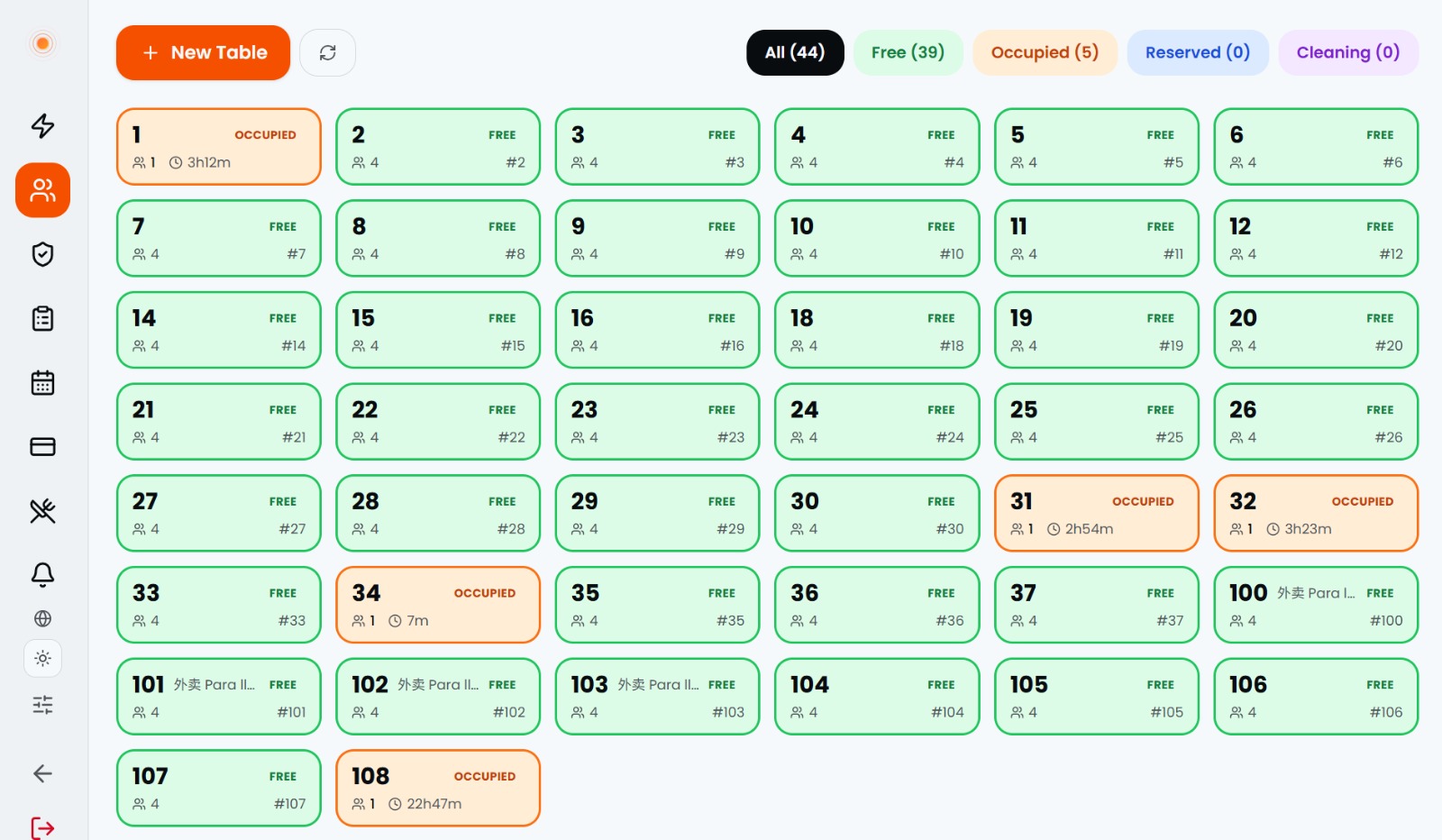Image resolution: width=1442 pixels, height=840 pixels.
Task: Click the lightning bolt quick actions icon
Action: pos(42,125)
